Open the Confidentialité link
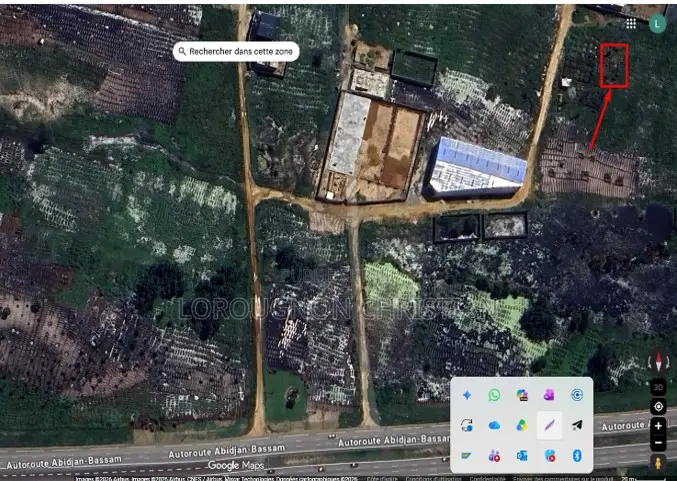The image size is (677, 481). tap(487, 479)
